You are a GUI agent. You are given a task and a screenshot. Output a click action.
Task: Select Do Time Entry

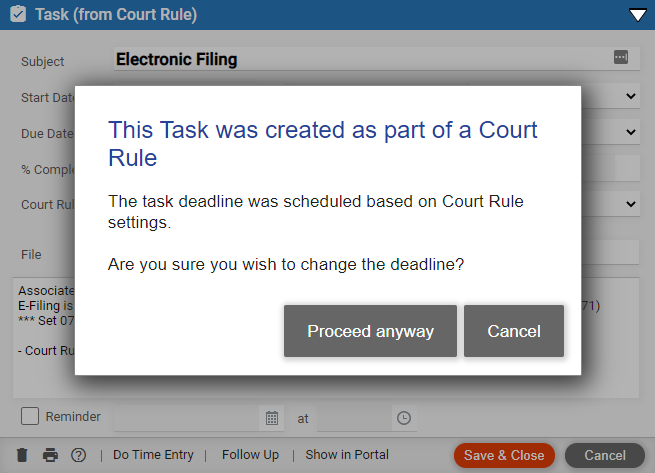coord(153,455)
